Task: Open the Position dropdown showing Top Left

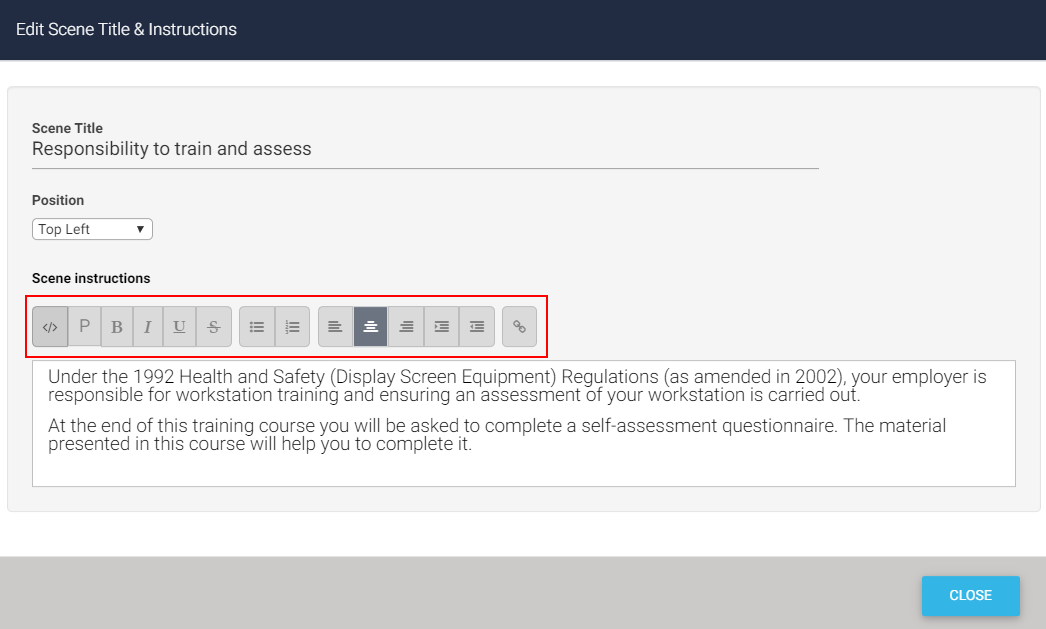Action: point(92,229)
